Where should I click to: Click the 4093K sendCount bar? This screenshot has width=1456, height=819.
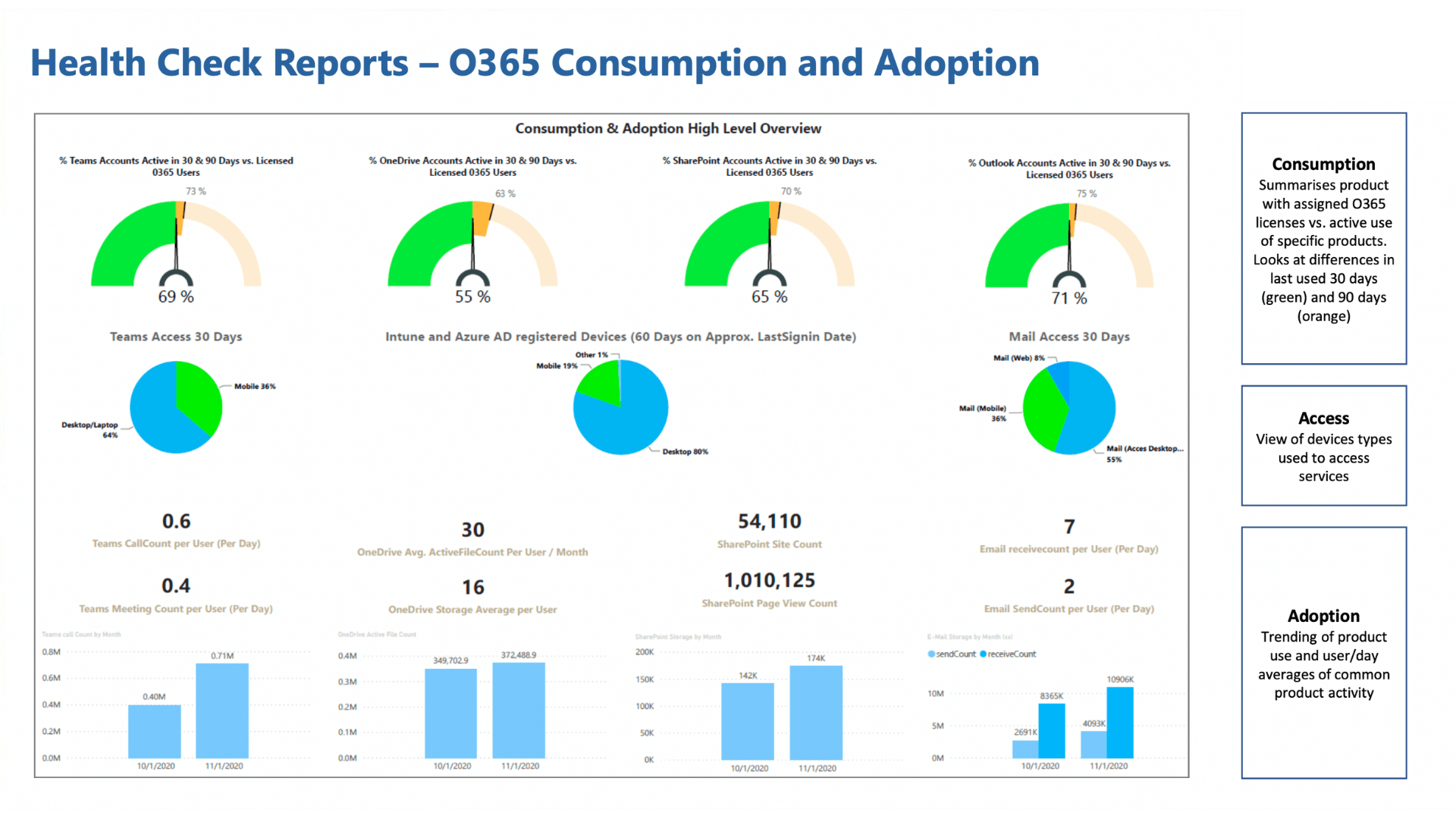tap(1094, 745)
